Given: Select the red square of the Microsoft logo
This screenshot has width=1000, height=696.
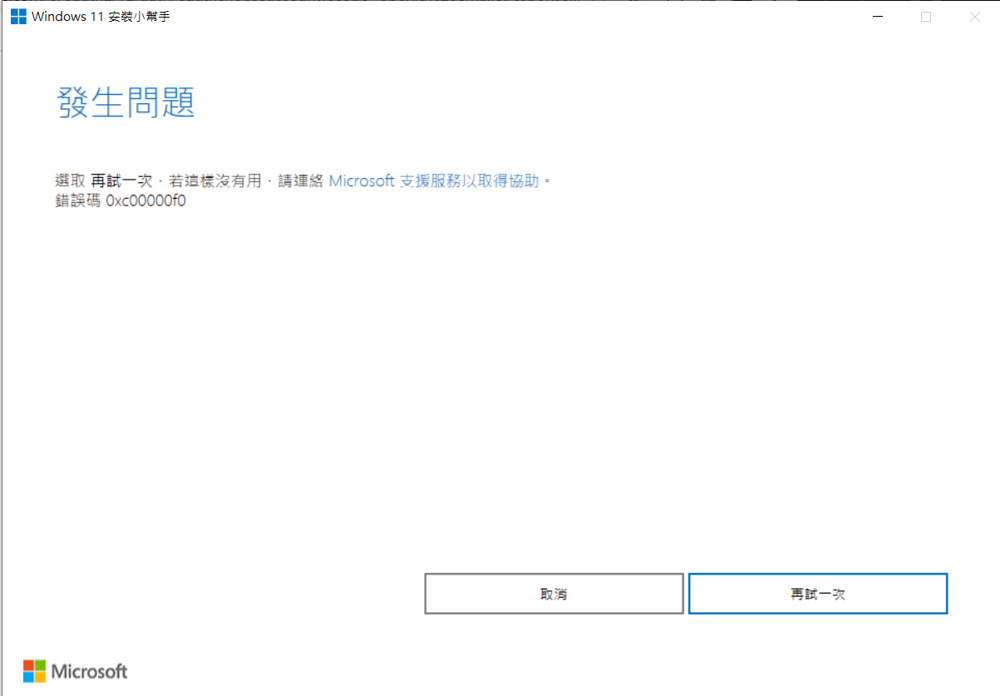Looking at the screenshot, I should tap(29, 666).
